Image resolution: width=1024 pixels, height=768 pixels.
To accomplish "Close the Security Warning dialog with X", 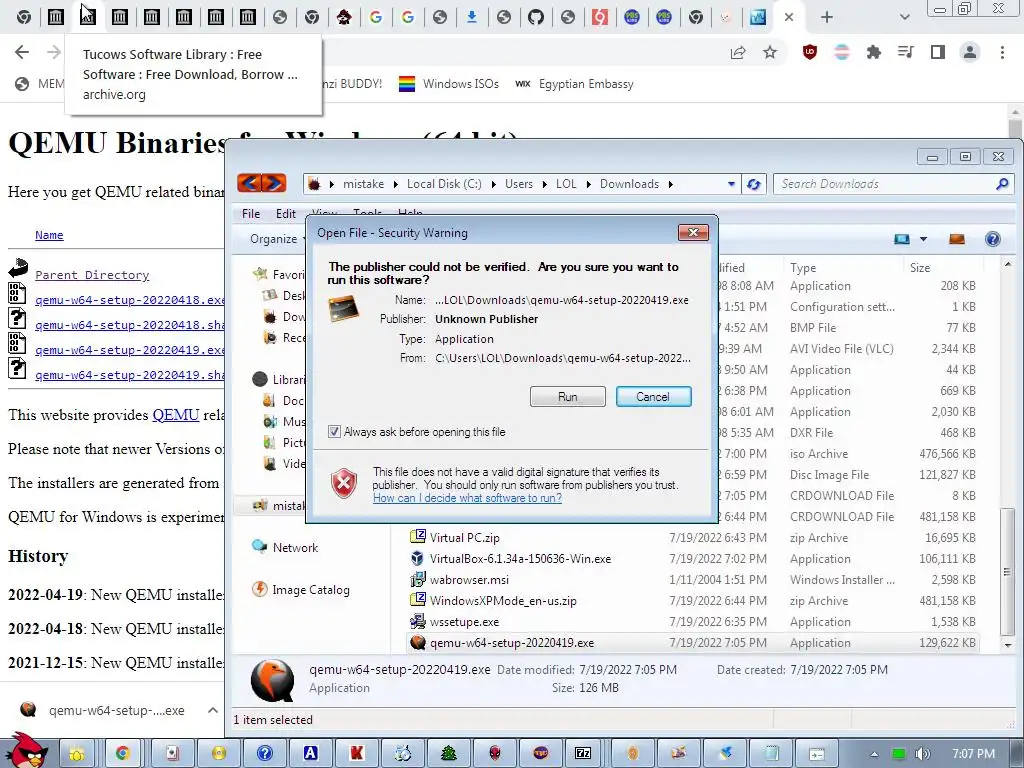I will pyautogui.click(x=693, y=232).
